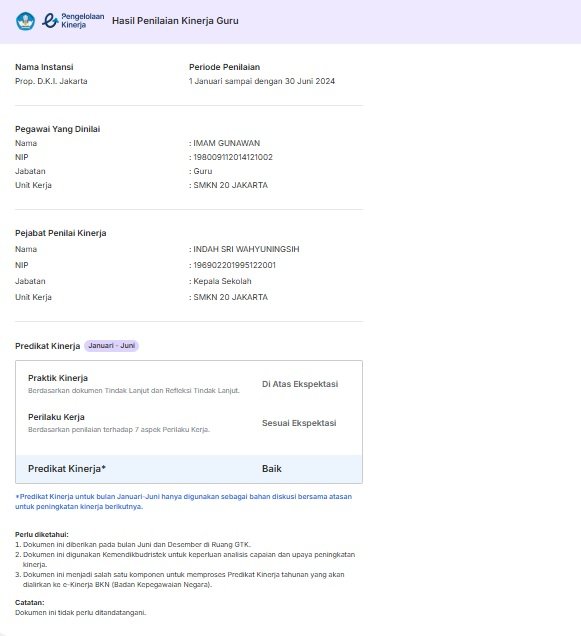
Task: Click the blue Predikat Kinerja footnote text
Action: pos(183,501)
